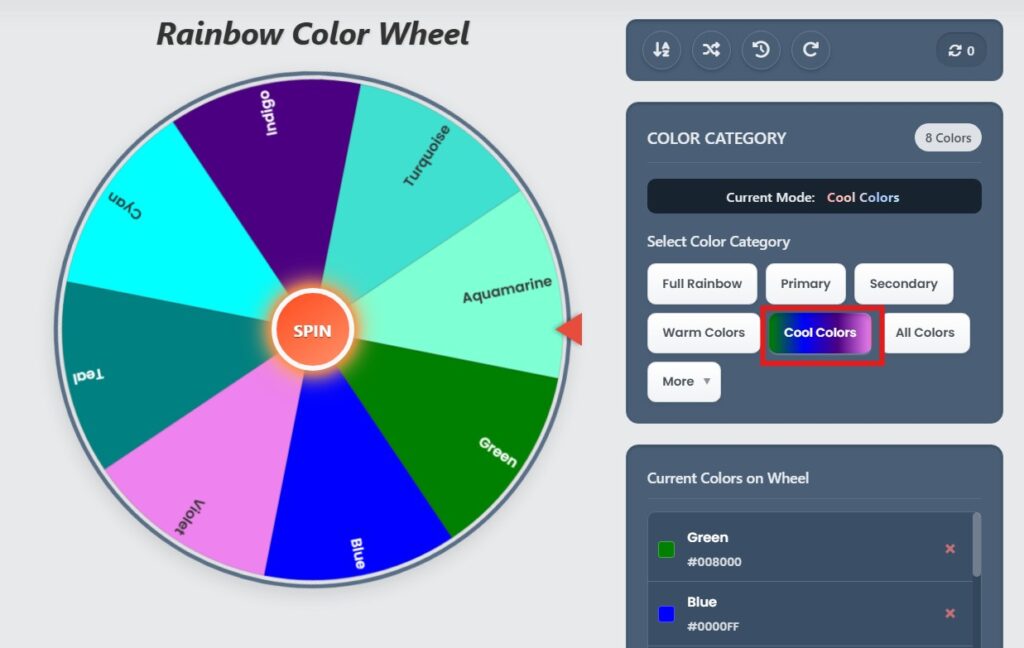Click the green swatch beside #008000
1024x648 pixels.
click(x=666, y=549)
